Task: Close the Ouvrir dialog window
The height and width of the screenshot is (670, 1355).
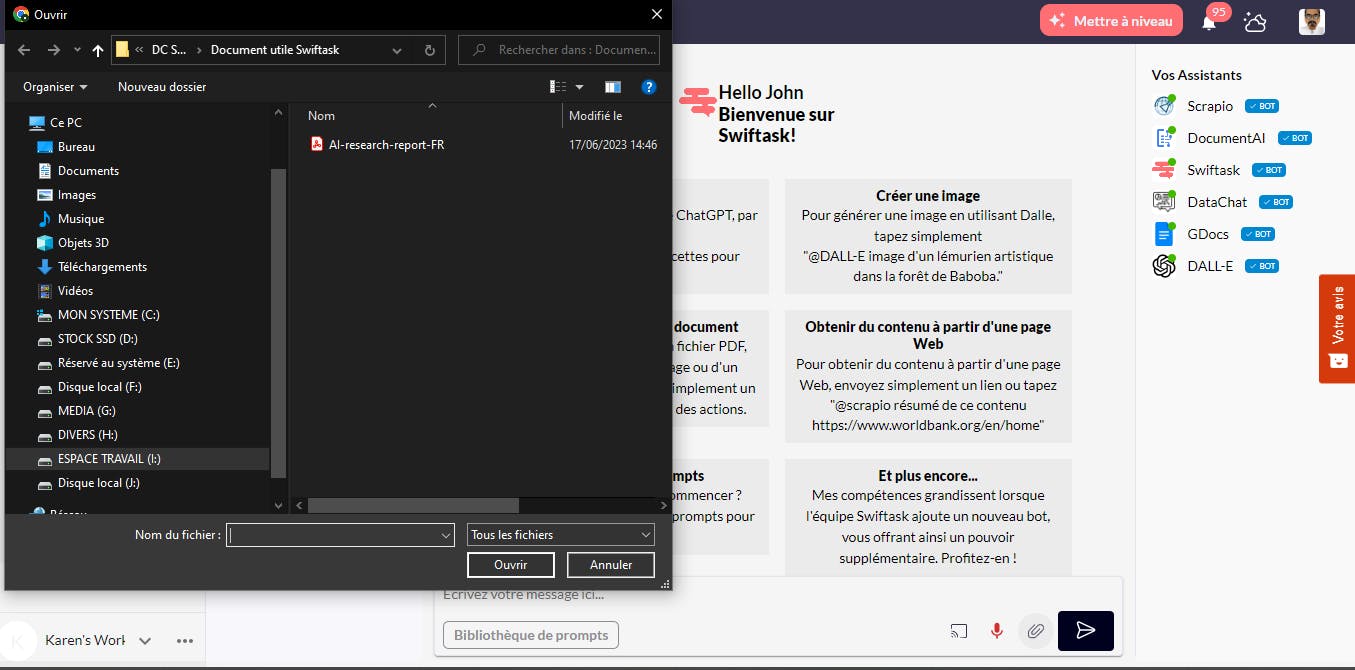Action: 656,14
